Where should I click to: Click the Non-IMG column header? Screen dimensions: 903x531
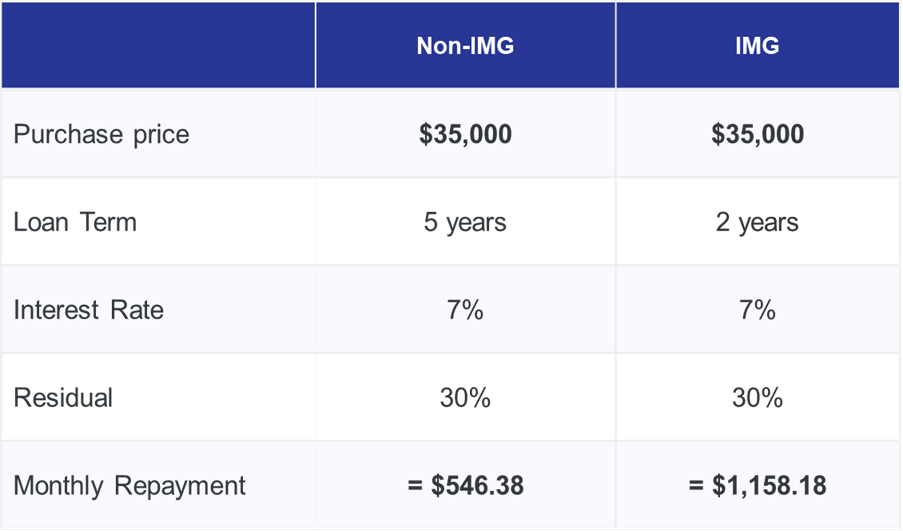(465, 45)
